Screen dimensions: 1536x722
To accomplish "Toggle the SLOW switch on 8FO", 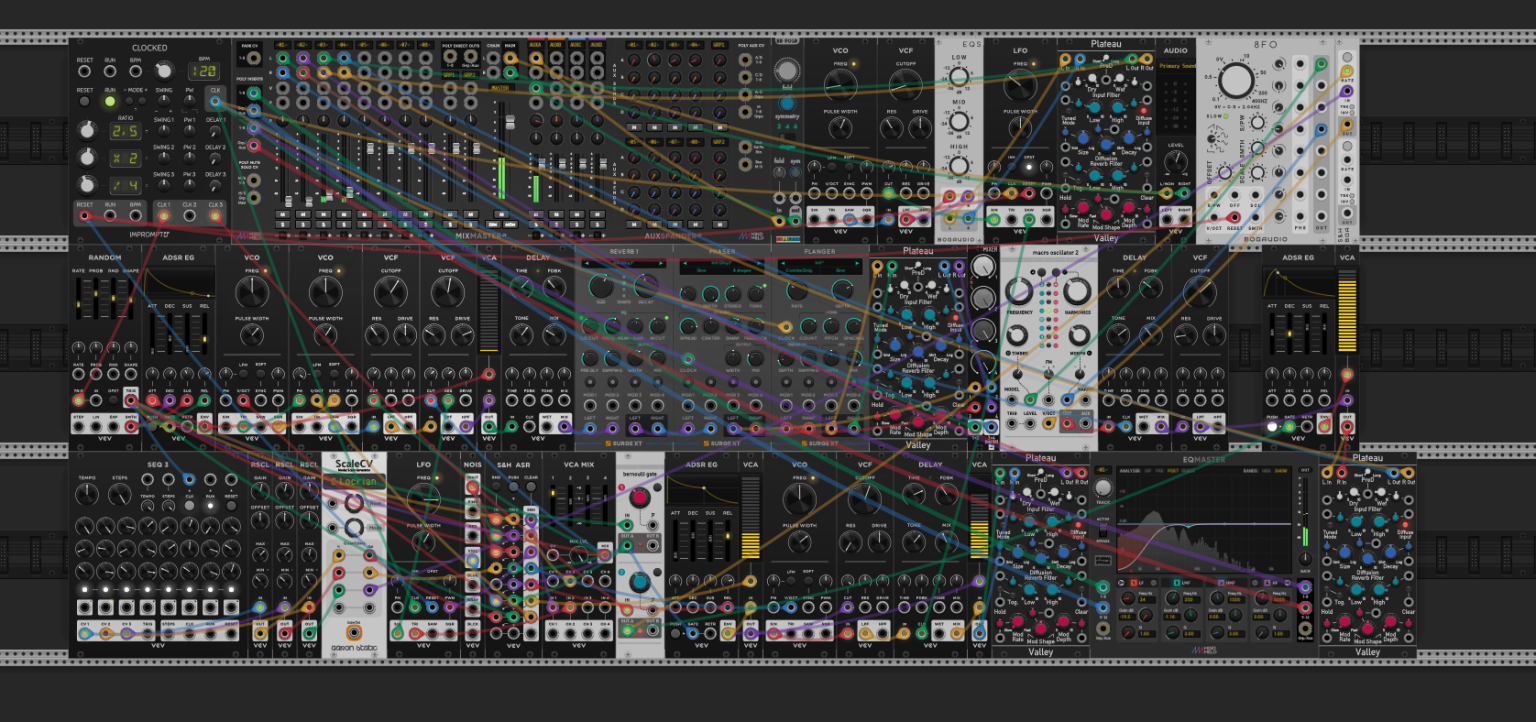I will tap(1226, 116).
